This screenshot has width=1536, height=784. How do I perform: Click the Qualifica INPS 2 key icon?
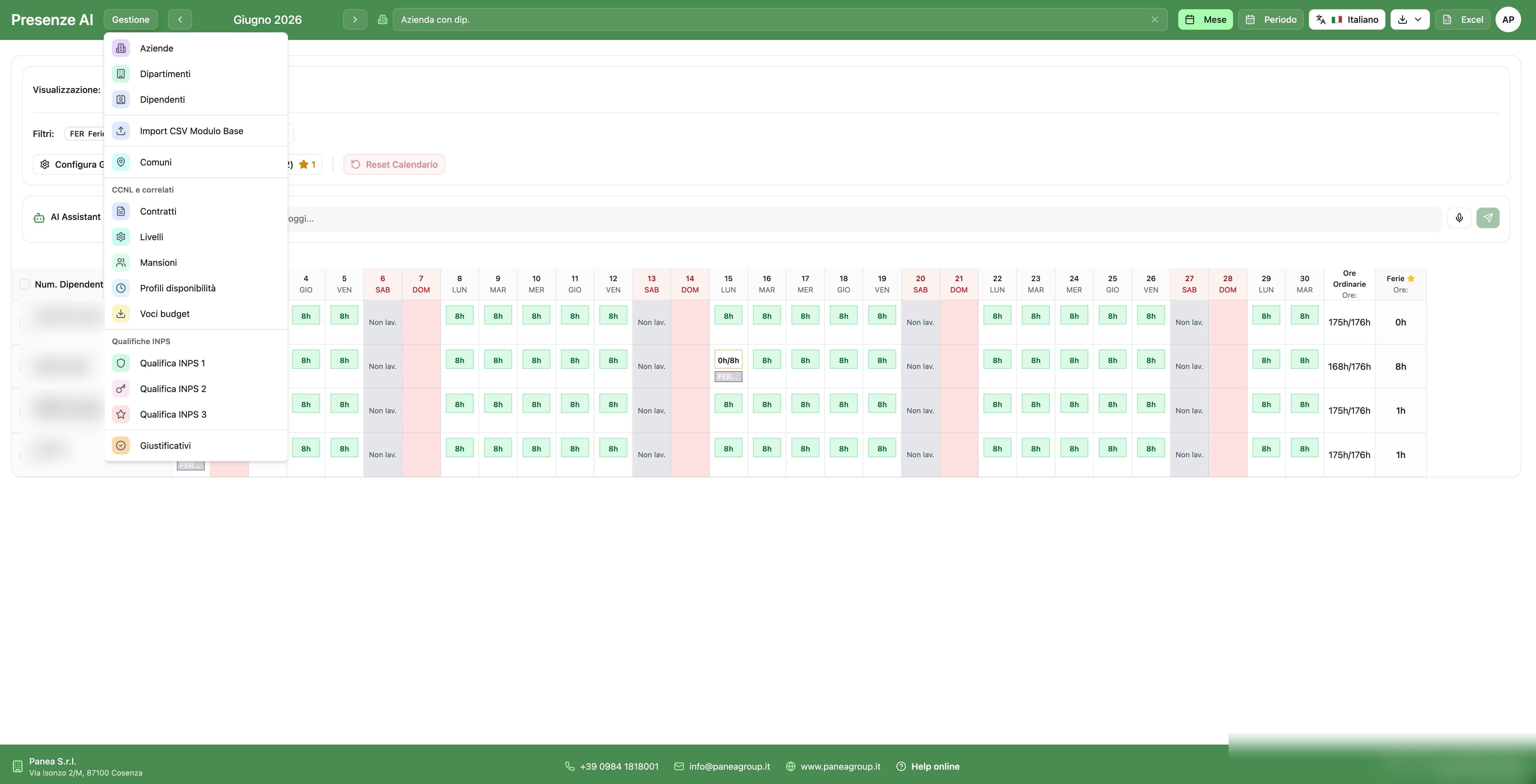tap(121, 389)
